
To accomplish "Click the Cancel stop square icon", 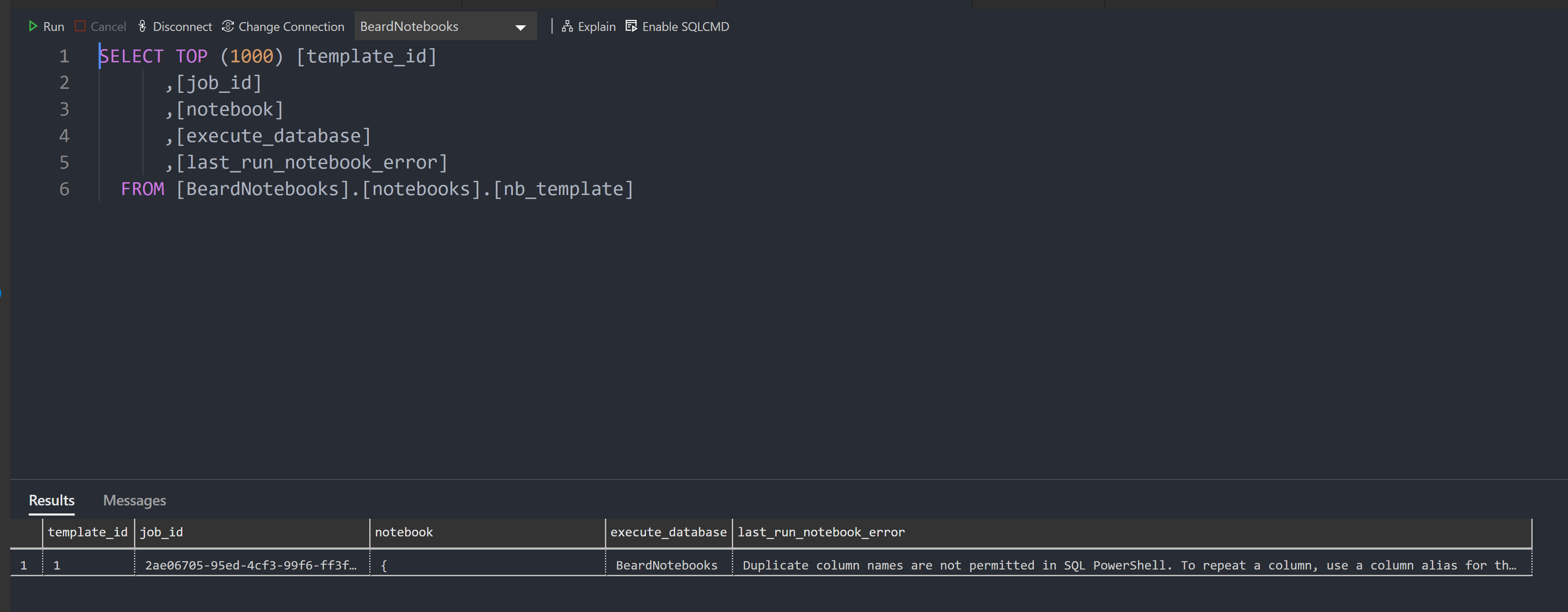I will pyautogui.click(x=80, y=26).
